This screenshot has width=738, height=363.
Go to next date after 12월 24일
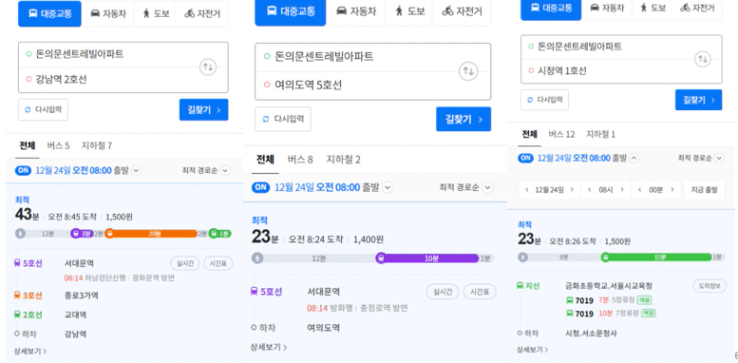[x=572, y=190]
